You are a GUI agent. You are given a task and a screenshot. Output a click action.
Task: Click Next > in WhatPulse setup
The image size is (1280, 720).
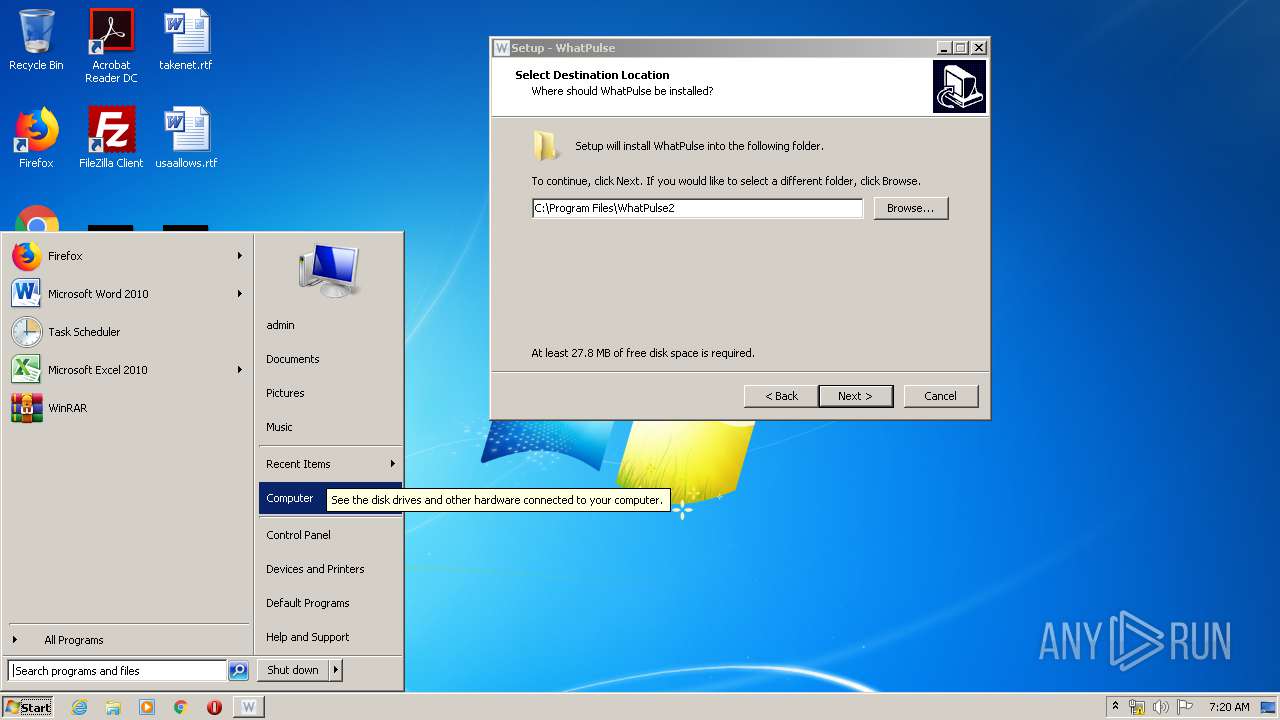tap(855, 396)
